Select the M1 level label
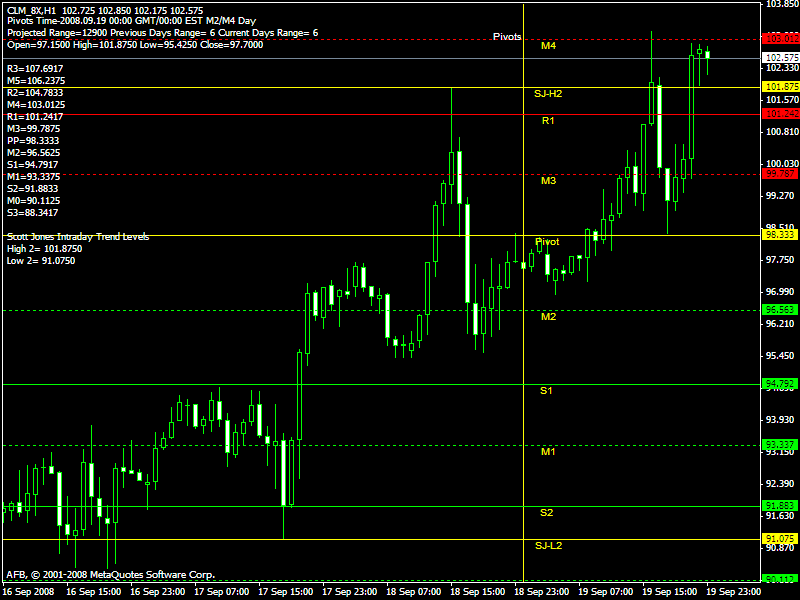The width and height of the screenshot is (800, 600). tap(548, 451)
